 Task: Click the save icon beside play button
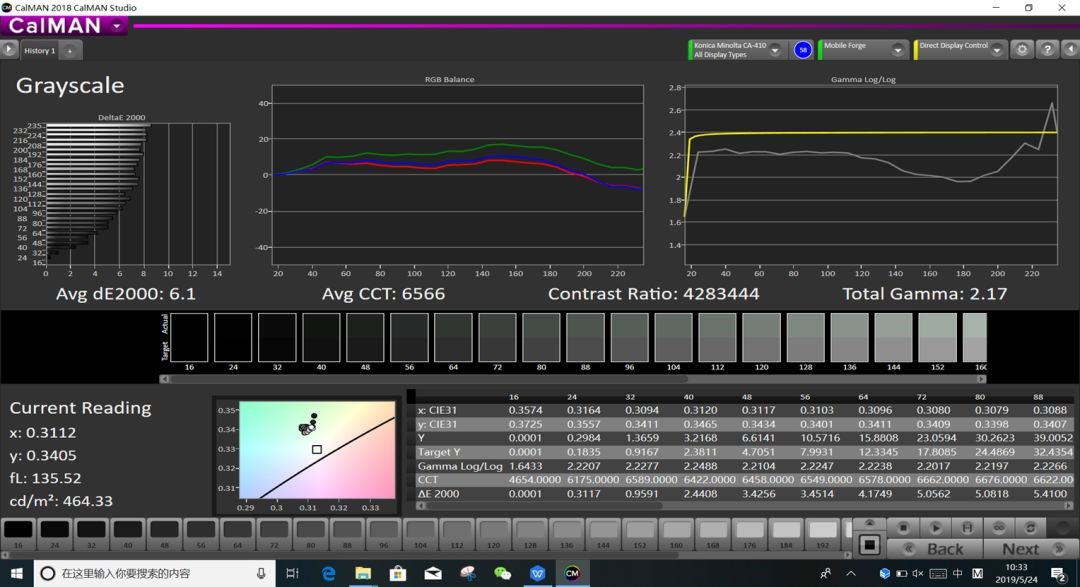click(x=967, y=527)
